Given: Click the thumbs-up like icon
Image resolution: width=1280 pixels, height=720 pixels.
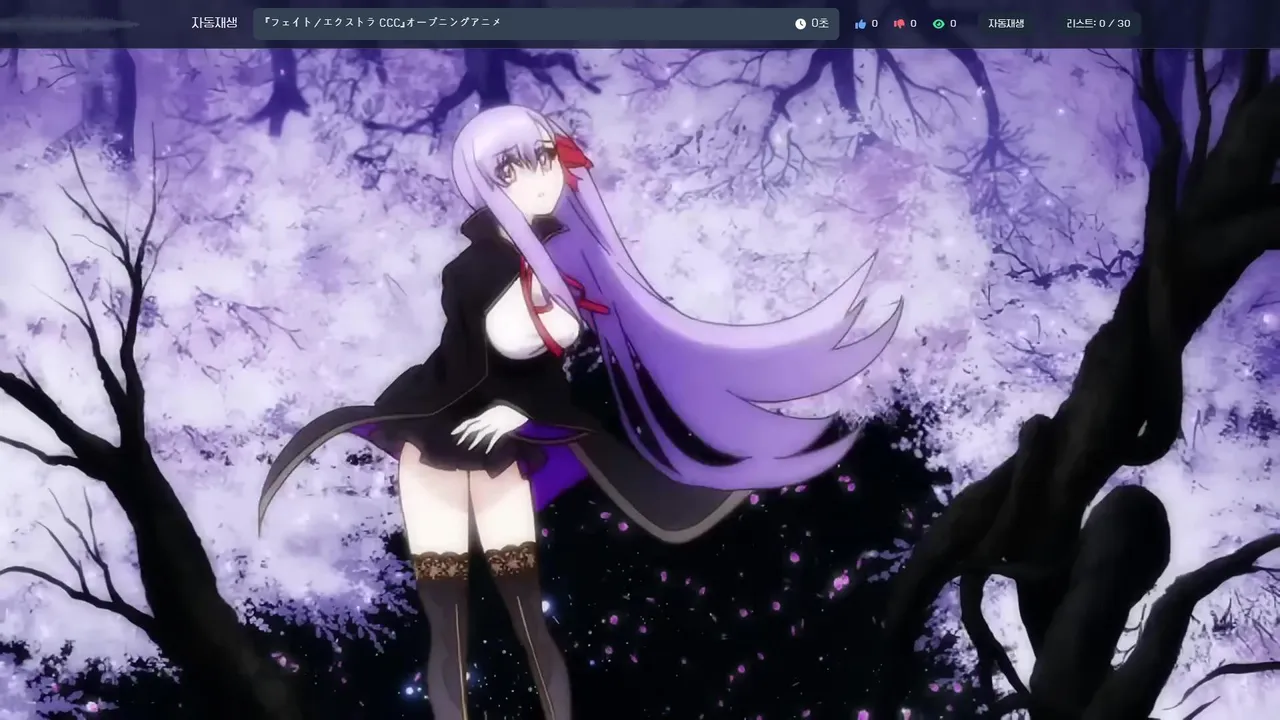Looking at the screenshot, I should point(860,23).
